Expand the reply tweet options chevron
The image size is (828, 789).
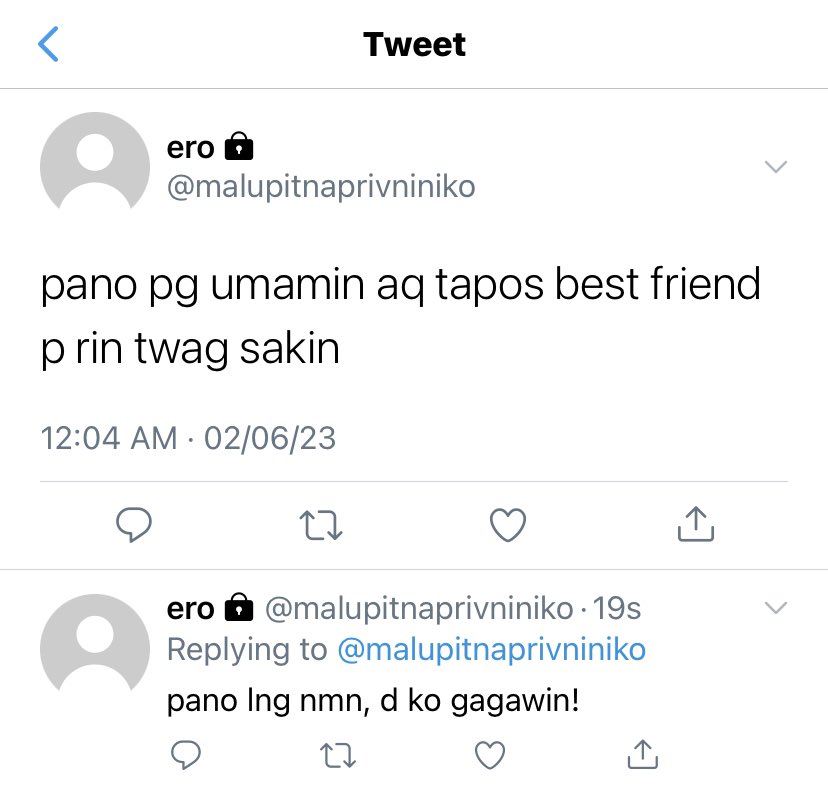click(x=776, y=608)
